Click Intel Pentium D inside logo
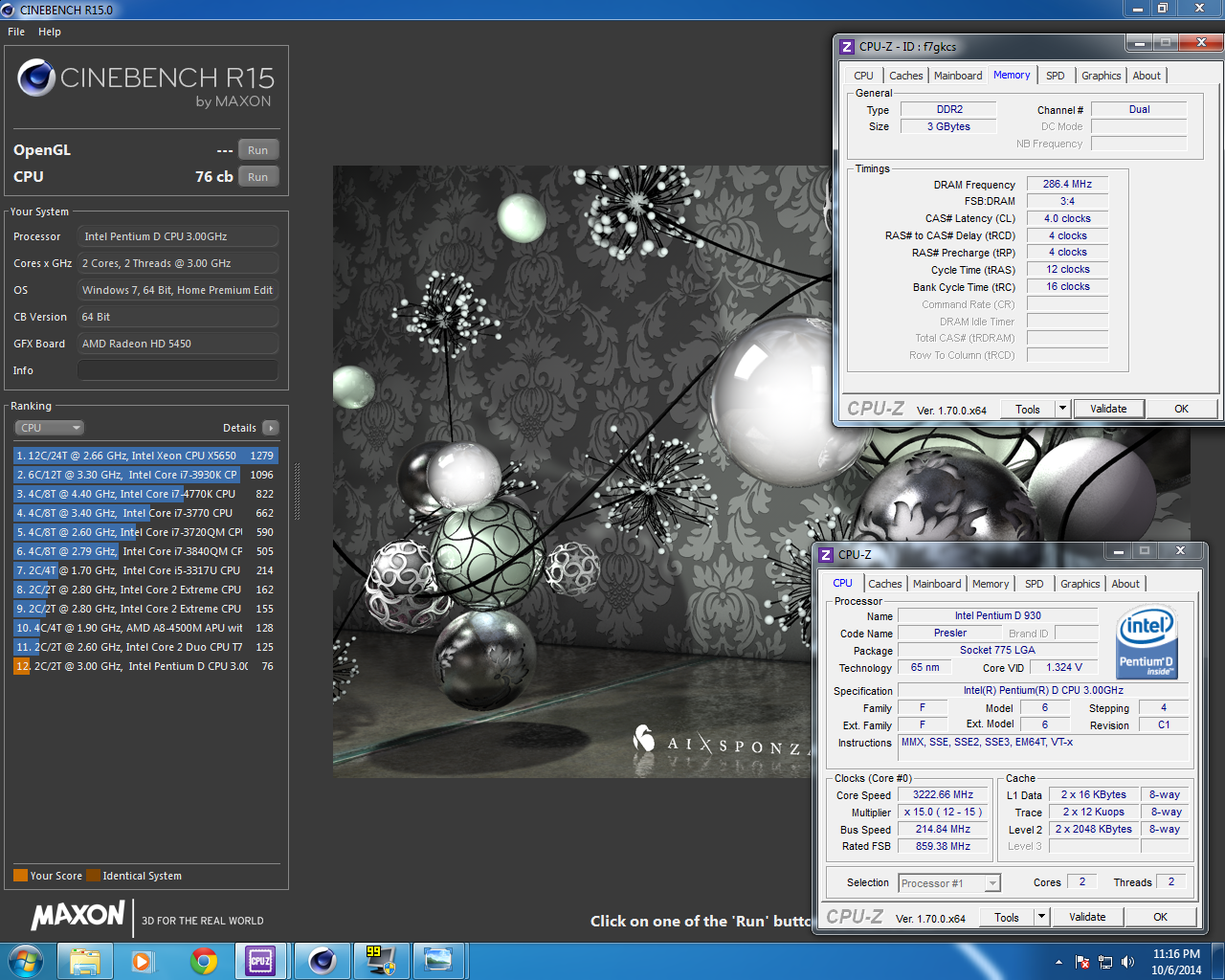Image resolution: width=1225 pixels, height=980 pixels. click(x=1147, y=642)
